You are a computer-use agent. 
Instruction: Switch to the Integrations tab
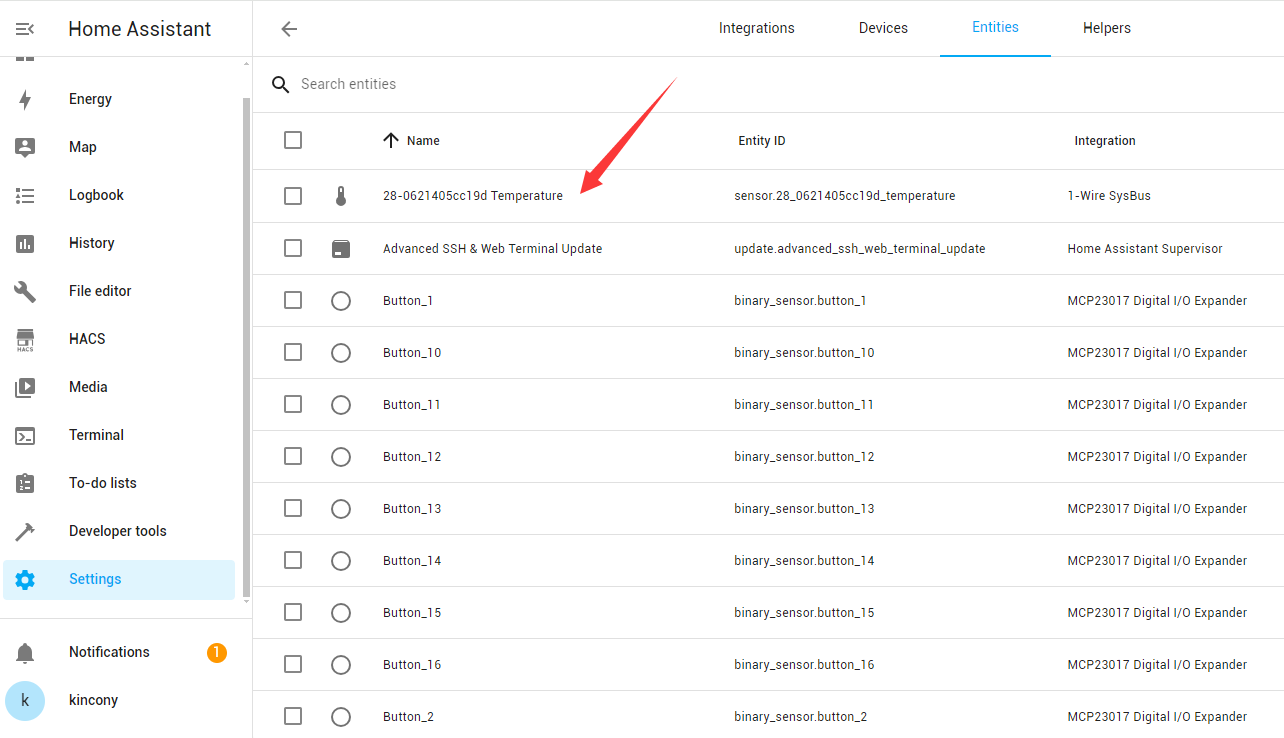tap(756, 28)
